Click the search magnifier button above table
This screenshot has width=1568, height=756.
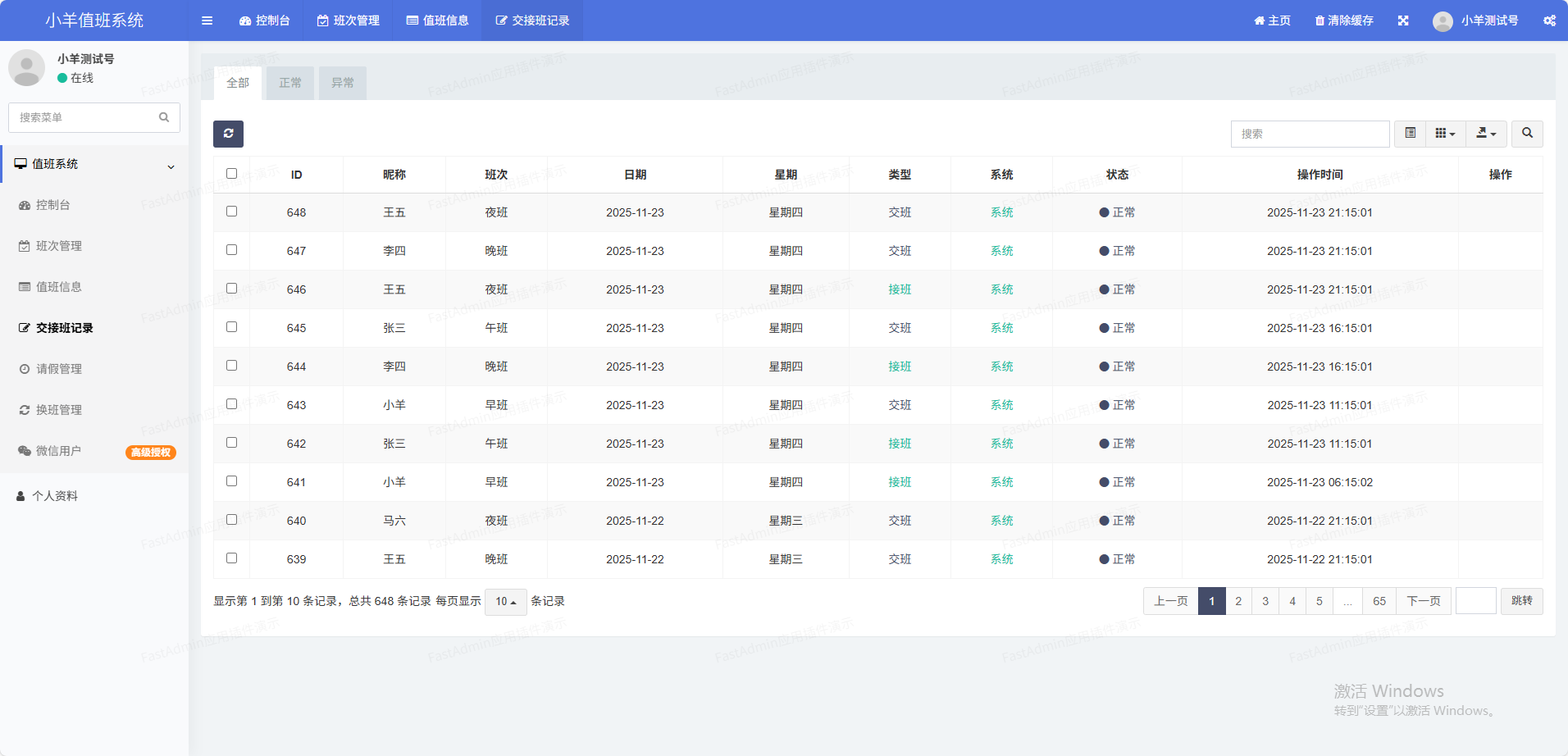[x=1527, y=134]
